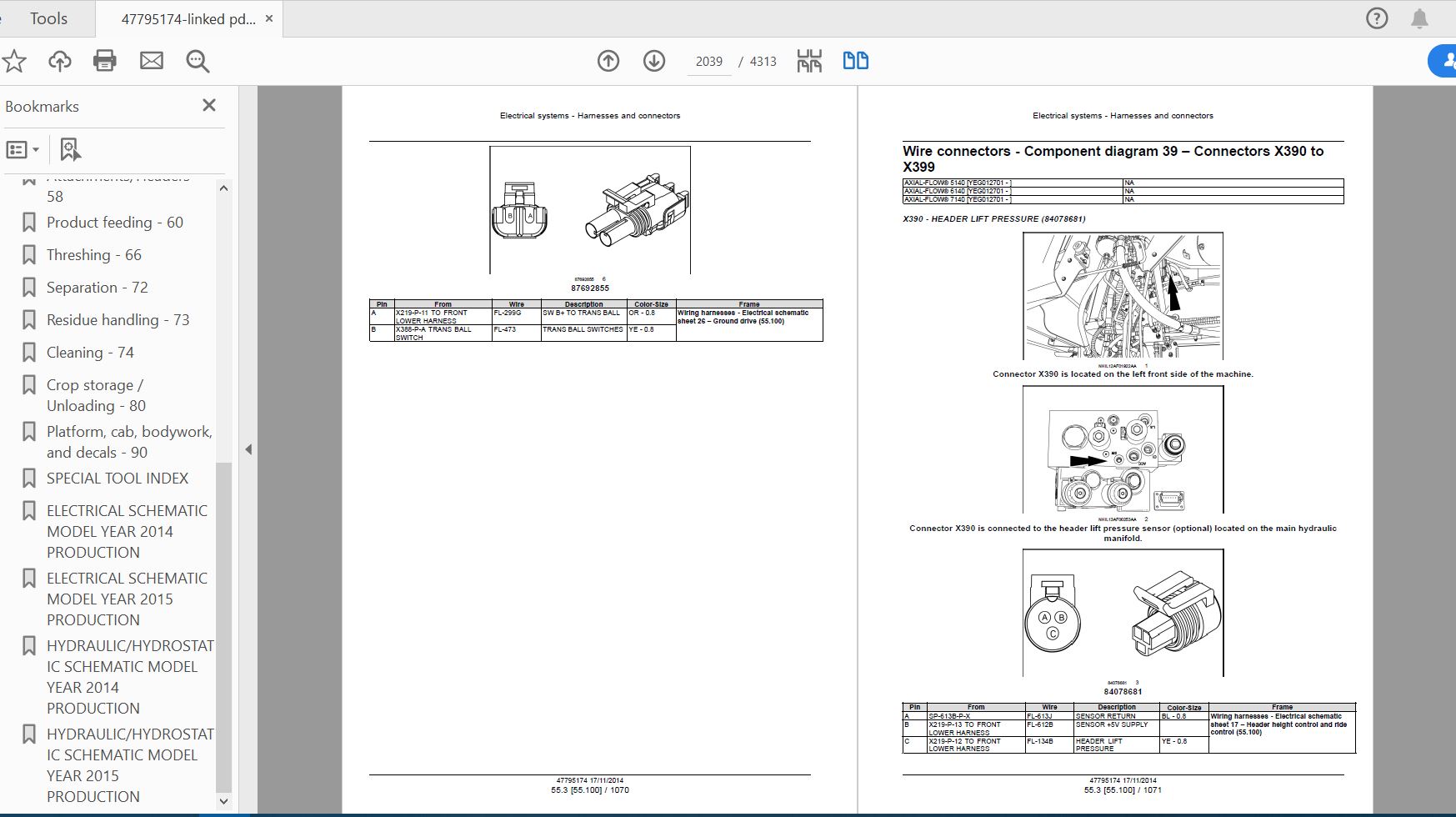Click the X390 machine location illustration
1456x817 pixels.
point(1123,296)
